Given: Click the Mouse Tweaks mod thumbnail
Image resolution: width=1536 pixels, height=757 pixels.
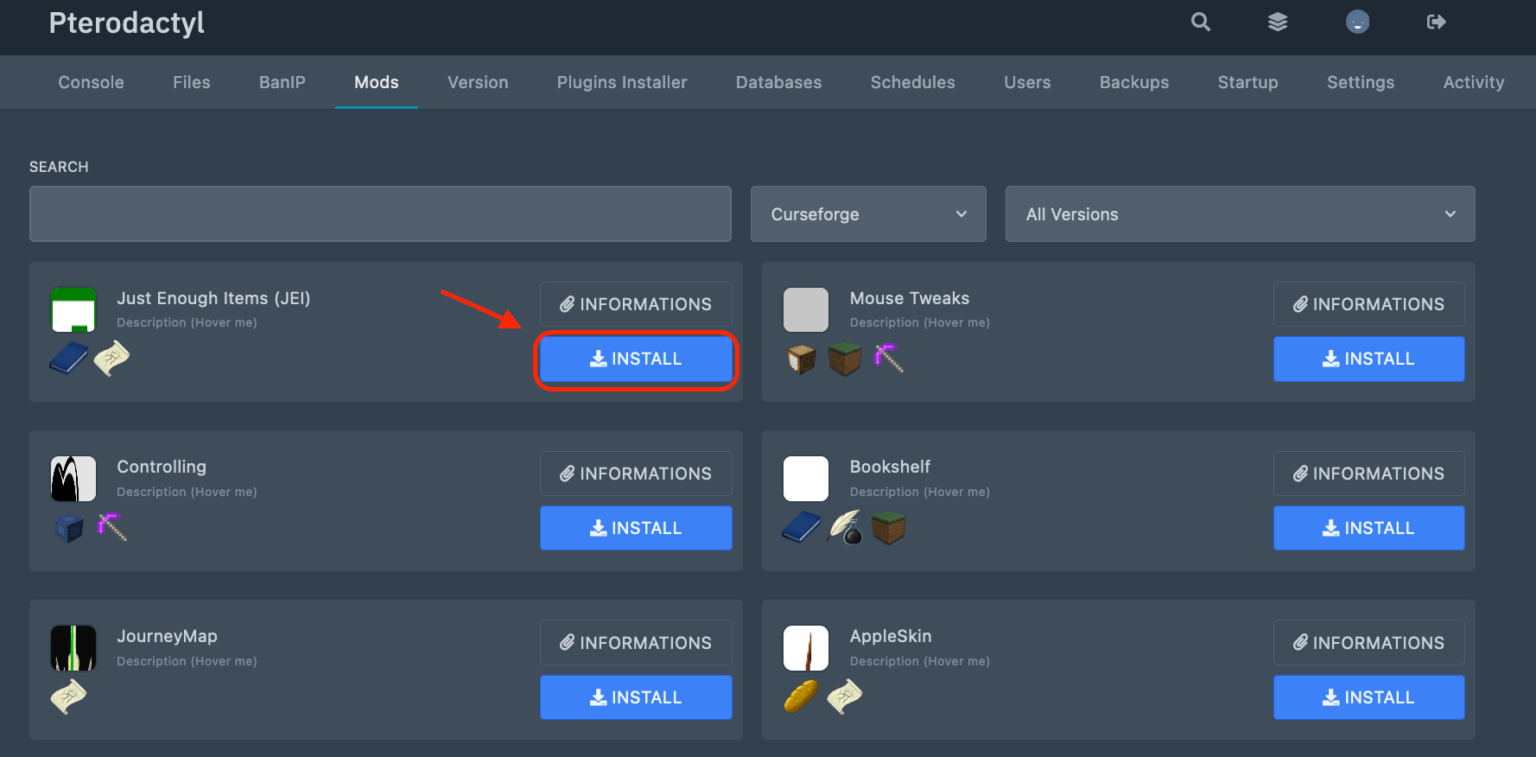Looking at the screenshot, I should pos(806,309).
